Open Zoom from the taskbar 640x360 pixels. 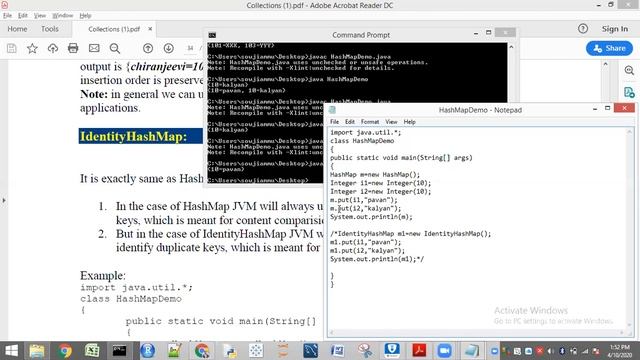[444, 351]
